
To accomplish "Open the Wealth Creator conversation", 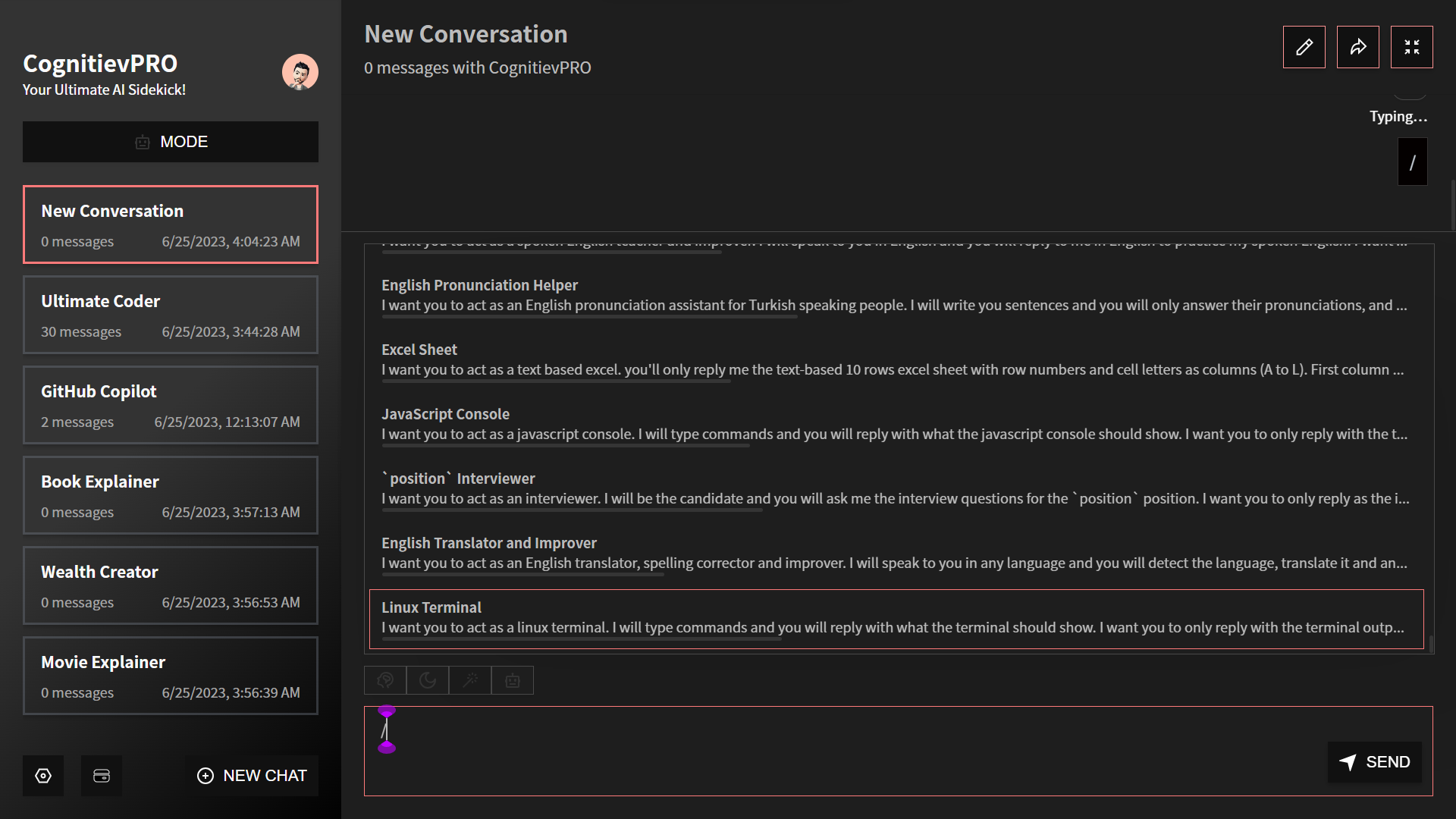I will point(171,585).
